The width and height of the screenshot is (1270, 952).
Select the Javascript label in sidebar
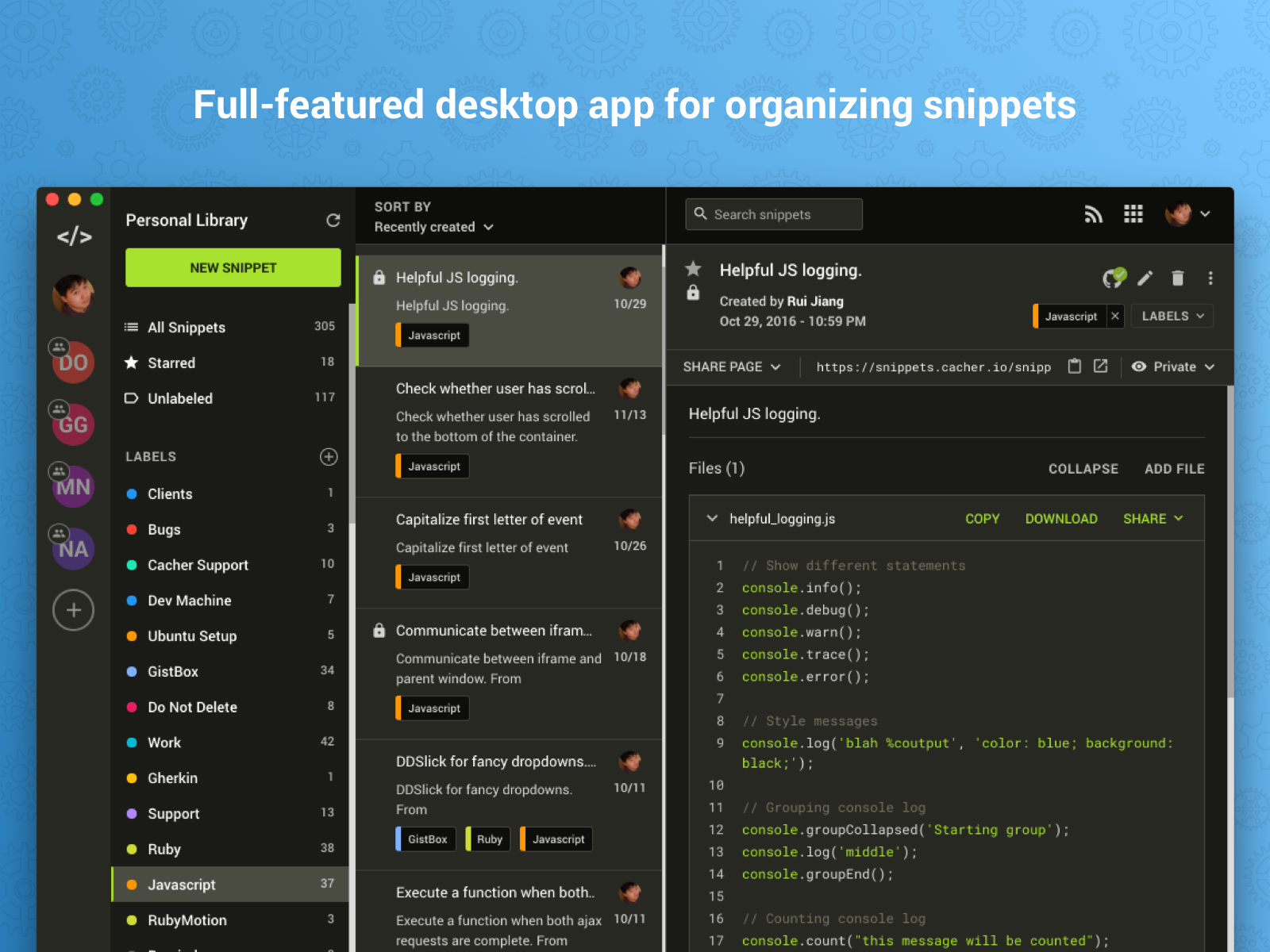[230, 885]
